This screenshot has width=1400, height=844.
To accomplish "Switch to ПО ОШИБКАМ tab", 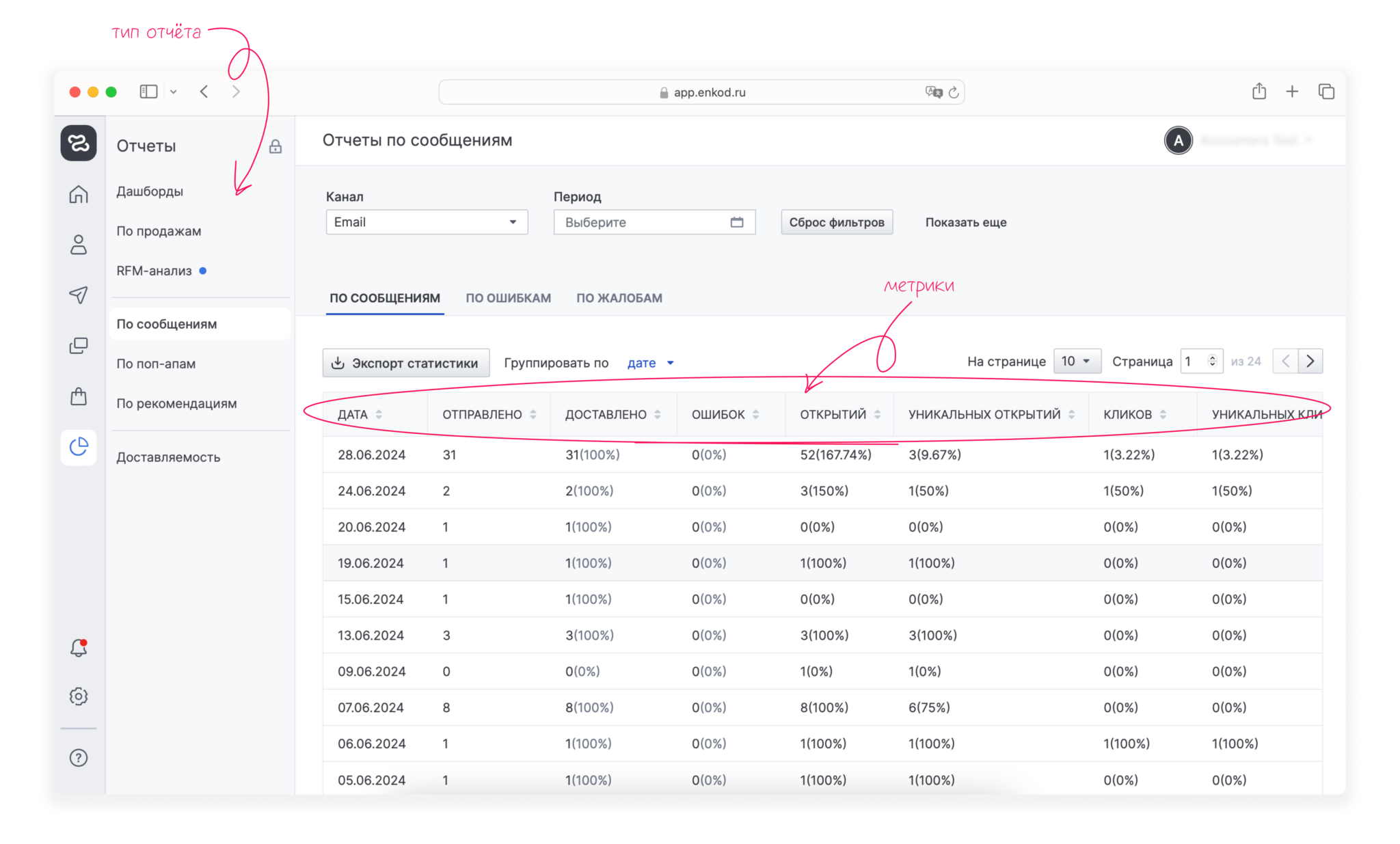I will click(508, 298).
